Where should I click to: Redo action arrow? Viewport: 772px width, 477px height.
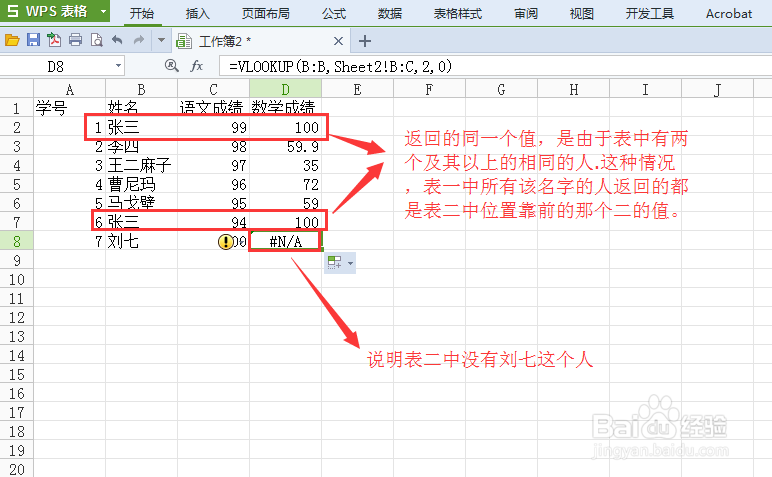tap(139, 40)
